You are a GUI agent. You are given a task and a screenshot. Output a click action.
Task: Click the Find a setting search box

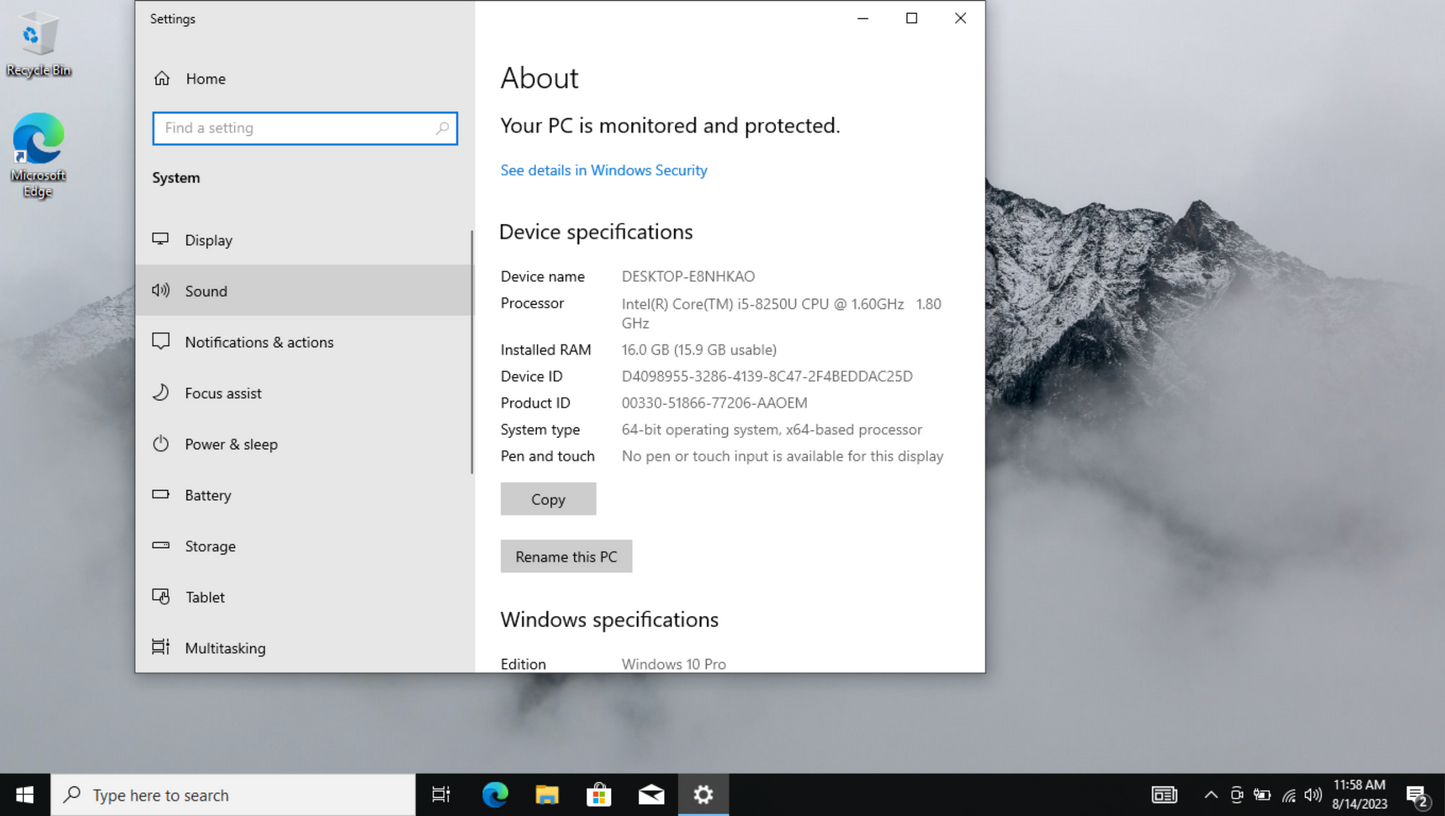coord(296,128)
